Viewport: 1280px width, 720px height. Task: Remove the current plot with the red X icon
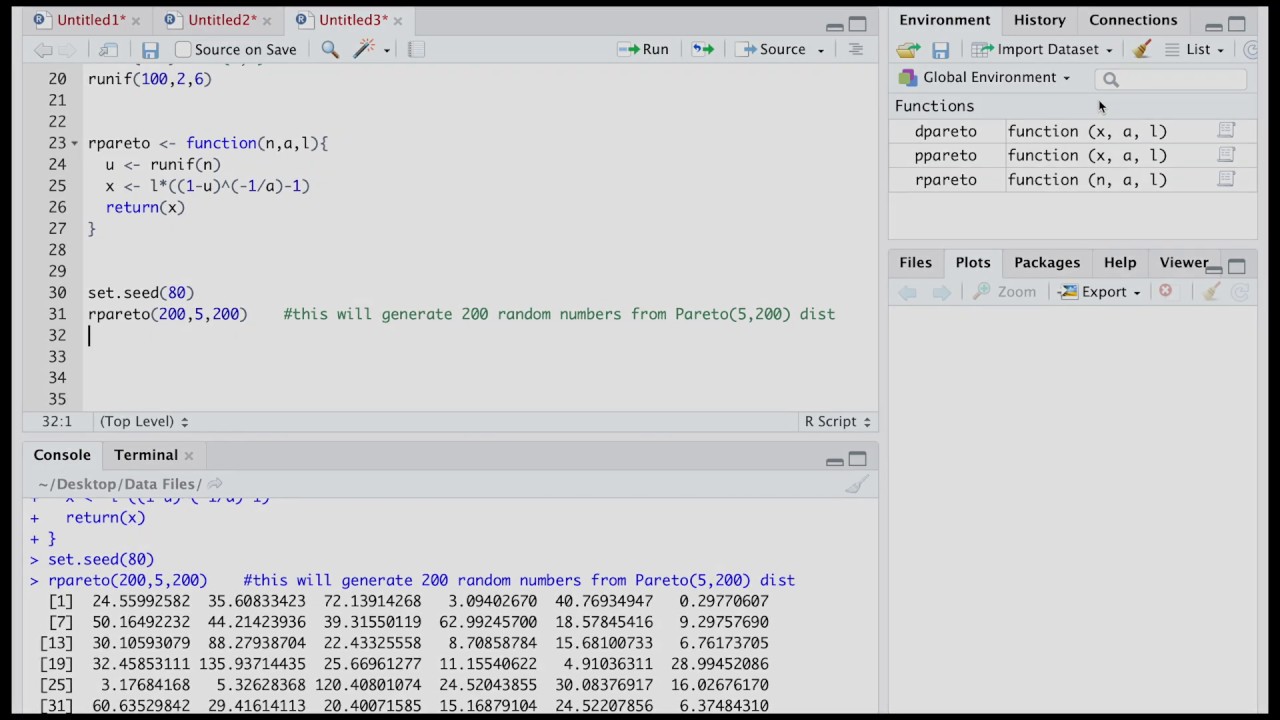click(1165, 291)
